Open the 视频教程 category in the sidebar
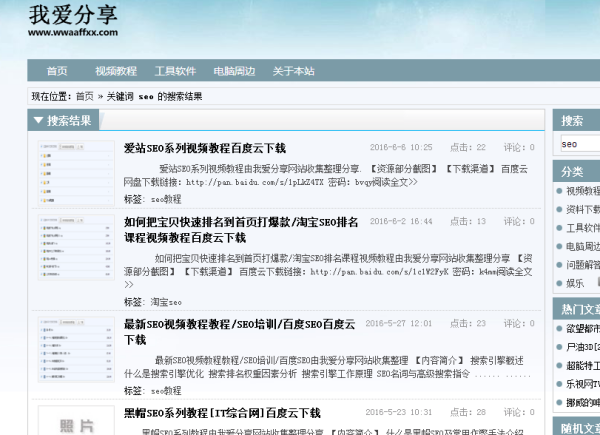The image size is (600, 435). 583,191
